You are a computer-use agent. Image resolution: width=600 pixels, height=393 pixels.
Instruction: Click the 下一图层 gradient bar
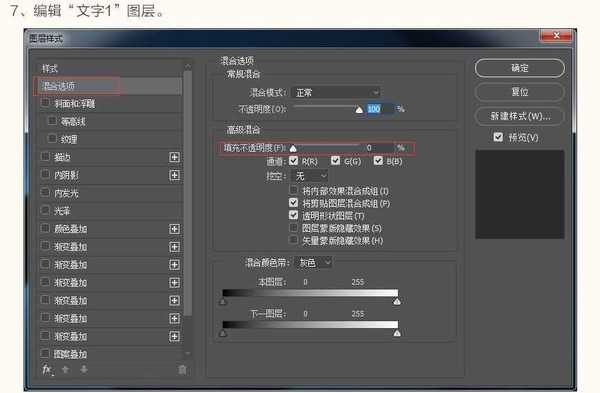tap(310, 325)
